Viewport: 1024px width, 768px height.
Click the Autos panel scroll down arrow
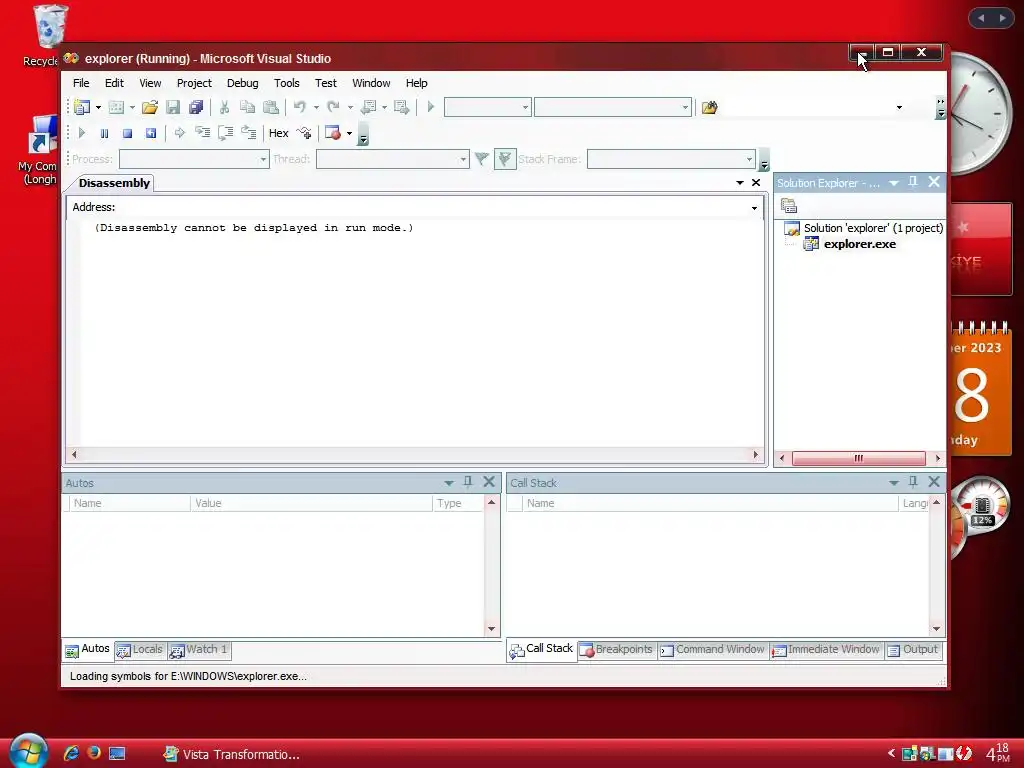tap(491, 629)
